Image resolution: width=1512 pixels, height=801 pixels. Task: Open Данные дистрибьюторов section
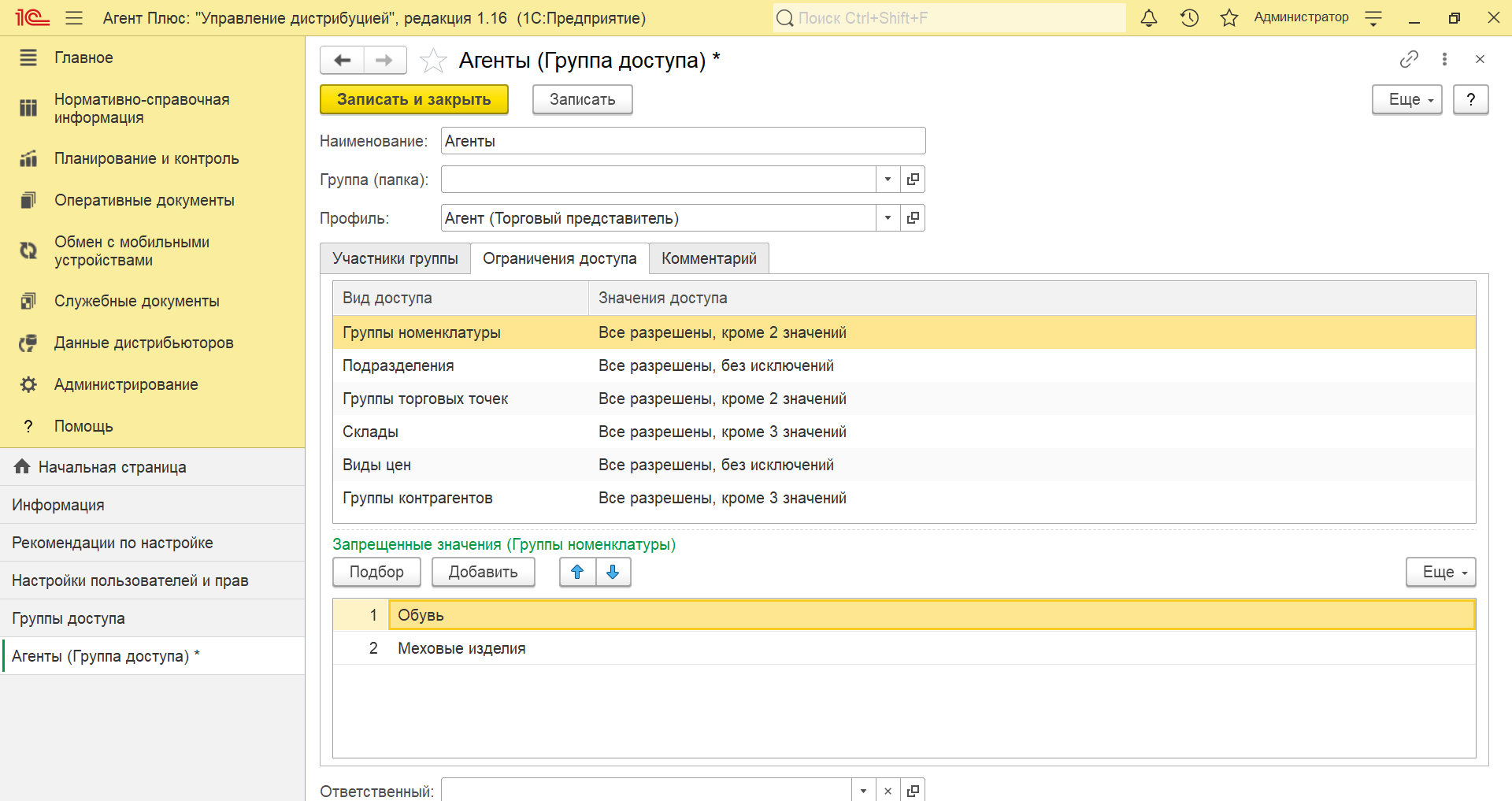[x=152, y=343]
